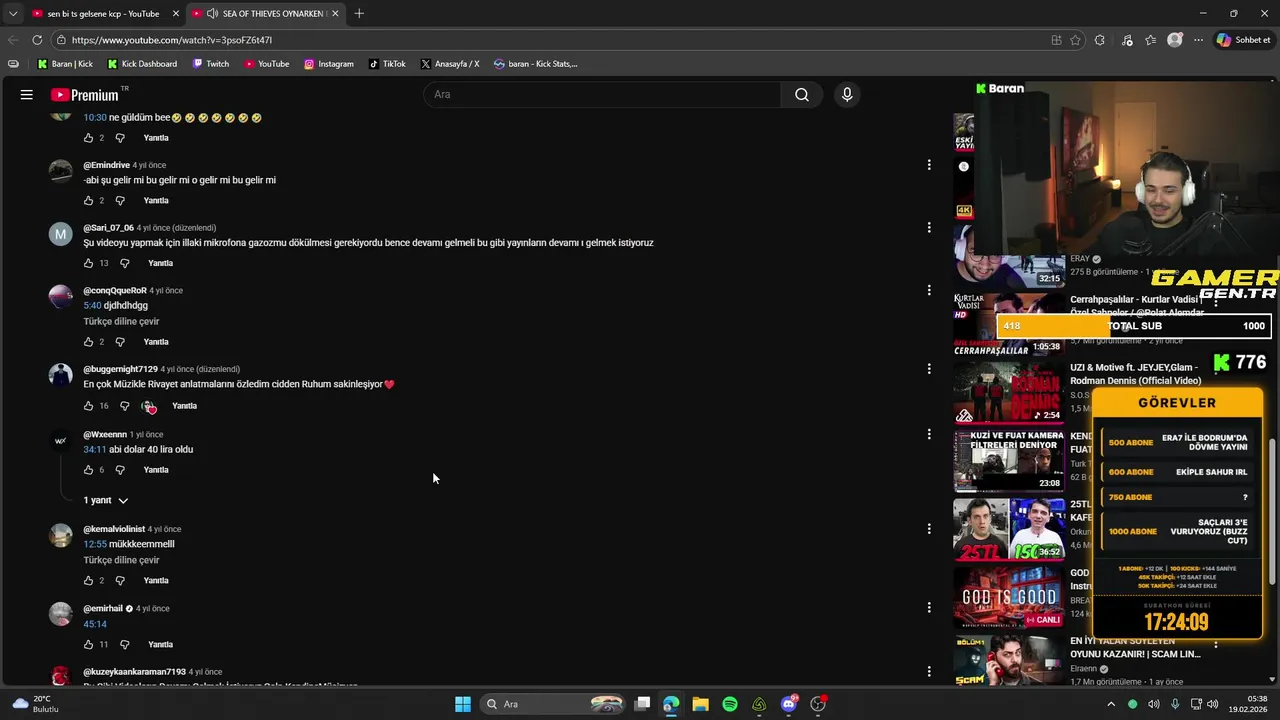Image resolution: width=1280 pixels, height=720 pixels.
Task: Open UZI & Motive Rodman Dennis video thumbnail
Action: [1009, 393]
